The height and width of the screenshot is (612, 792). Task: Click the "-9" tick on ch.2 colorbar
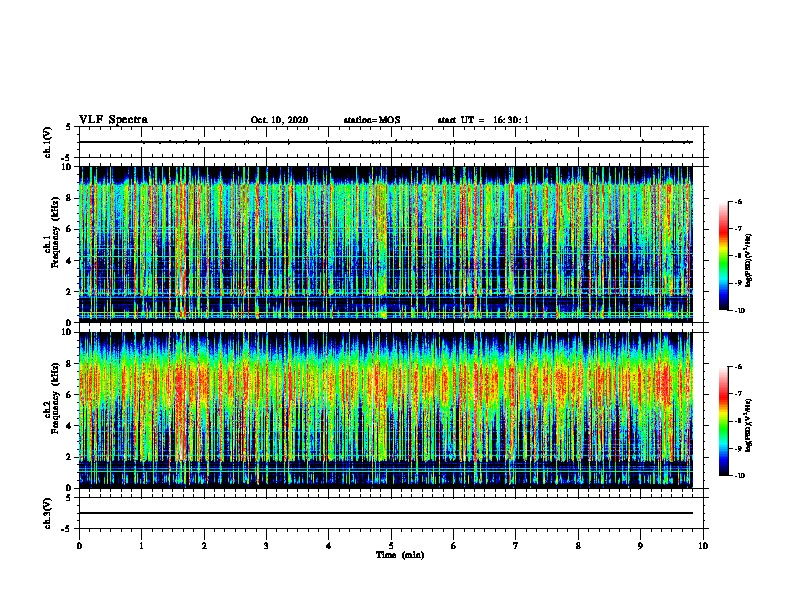tap(738, 448)
